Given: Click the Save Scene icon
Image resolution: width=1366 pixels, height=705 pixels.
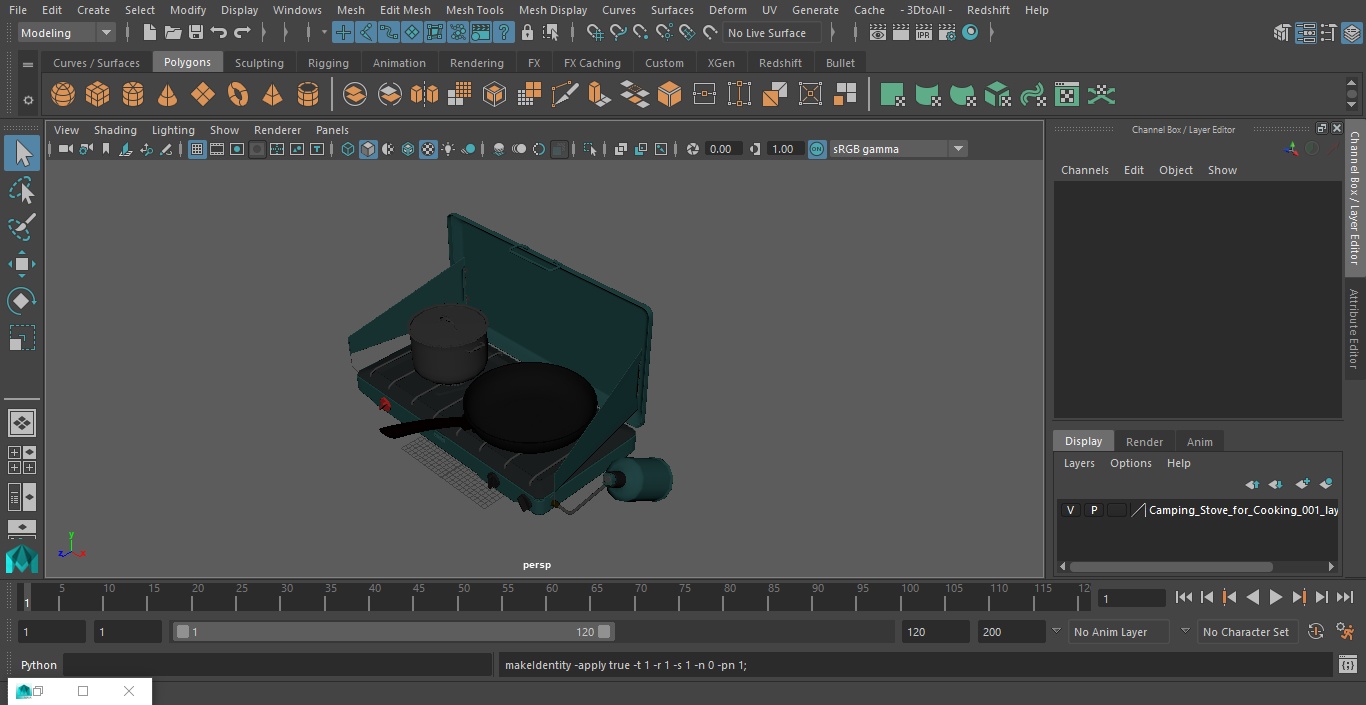Looking at the screenshot, I should tap(196, 33).
